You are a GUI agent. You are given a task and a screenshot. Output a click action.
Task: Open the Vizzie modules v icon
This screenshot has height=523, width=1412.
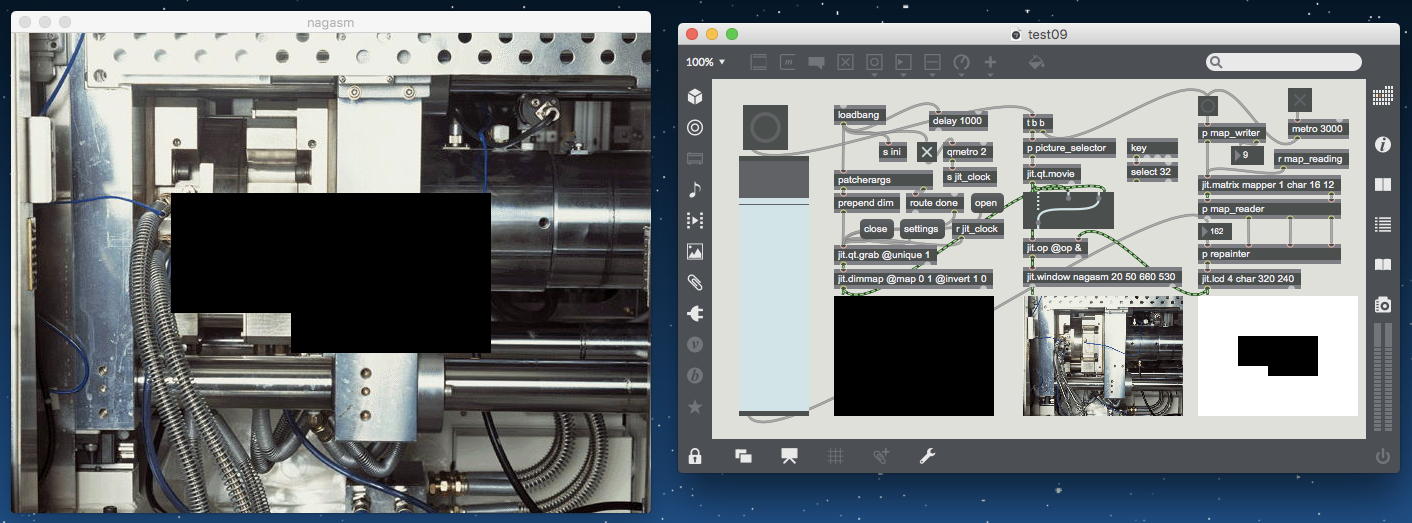[695, 345]
